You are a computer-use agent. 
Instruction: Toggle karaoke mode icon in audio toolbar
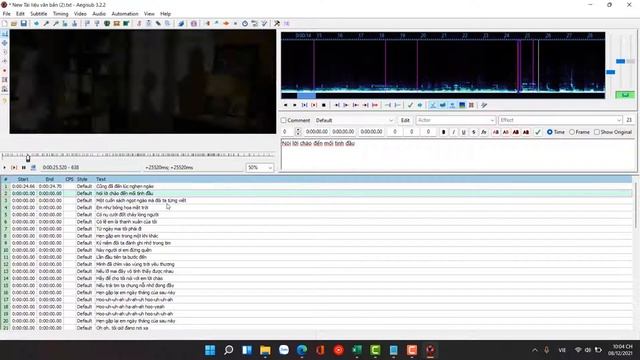pos(484,105)
